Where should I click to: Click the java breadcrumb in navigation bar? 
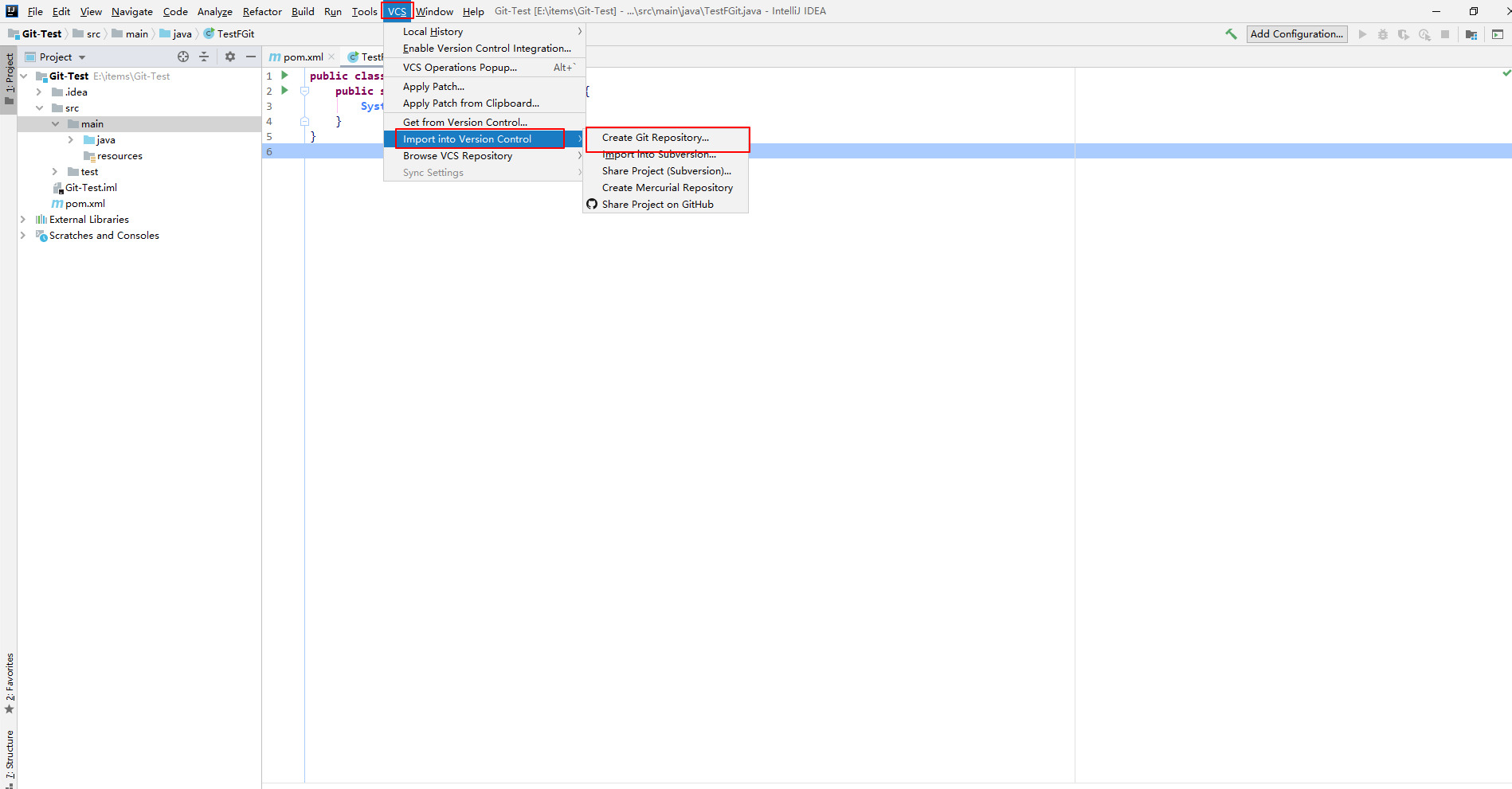[x=176, y=34]
